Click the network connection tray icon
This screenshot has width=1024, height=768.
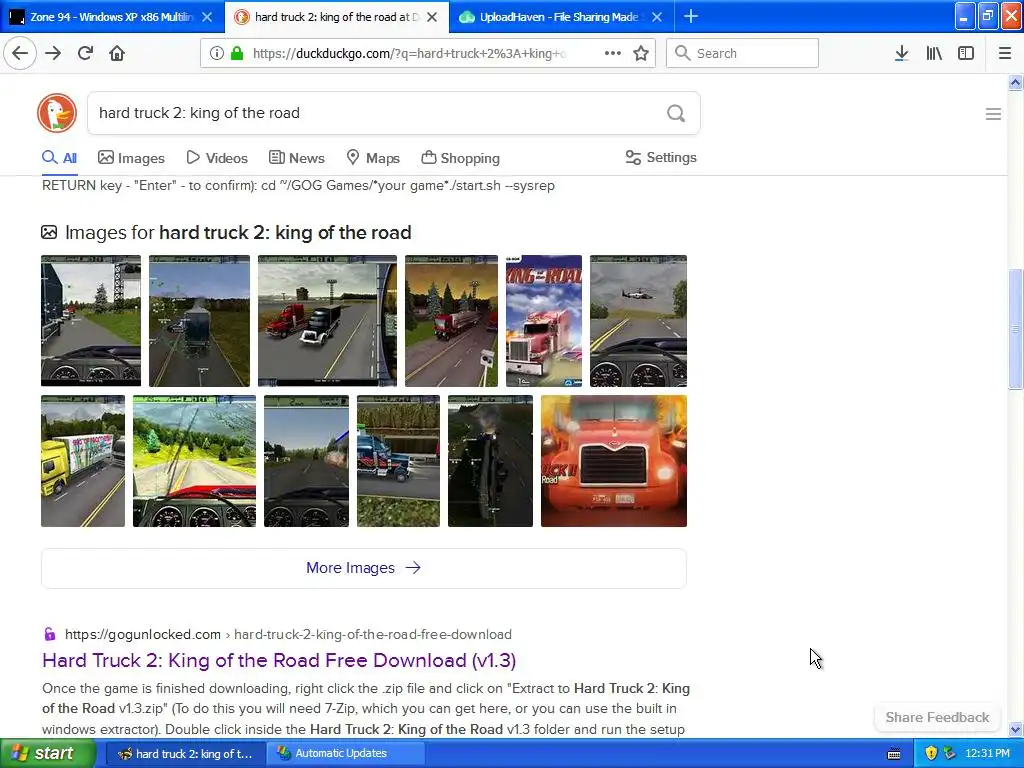pyautogui.click(x=950, y=754)
